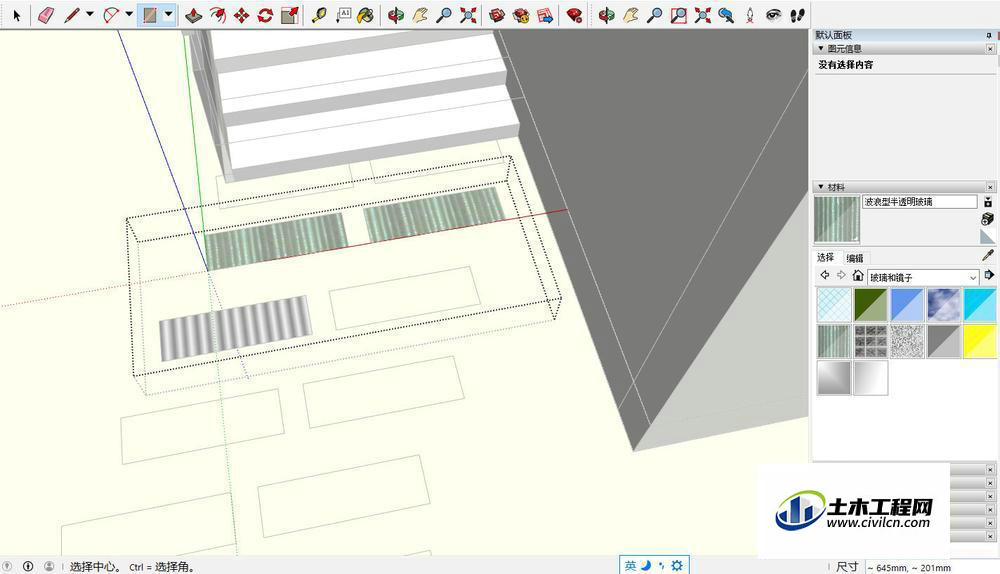Go to the material library home

858,276
